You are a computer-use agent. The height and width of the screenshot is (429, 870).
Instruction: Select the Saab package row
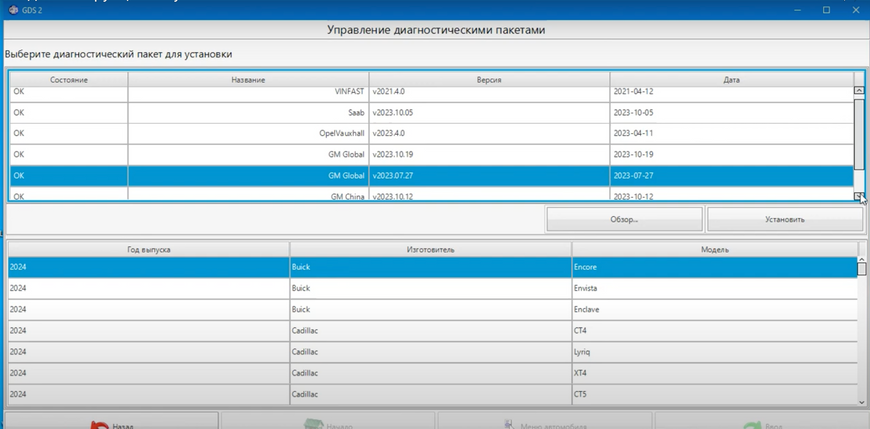coord(432,113)
